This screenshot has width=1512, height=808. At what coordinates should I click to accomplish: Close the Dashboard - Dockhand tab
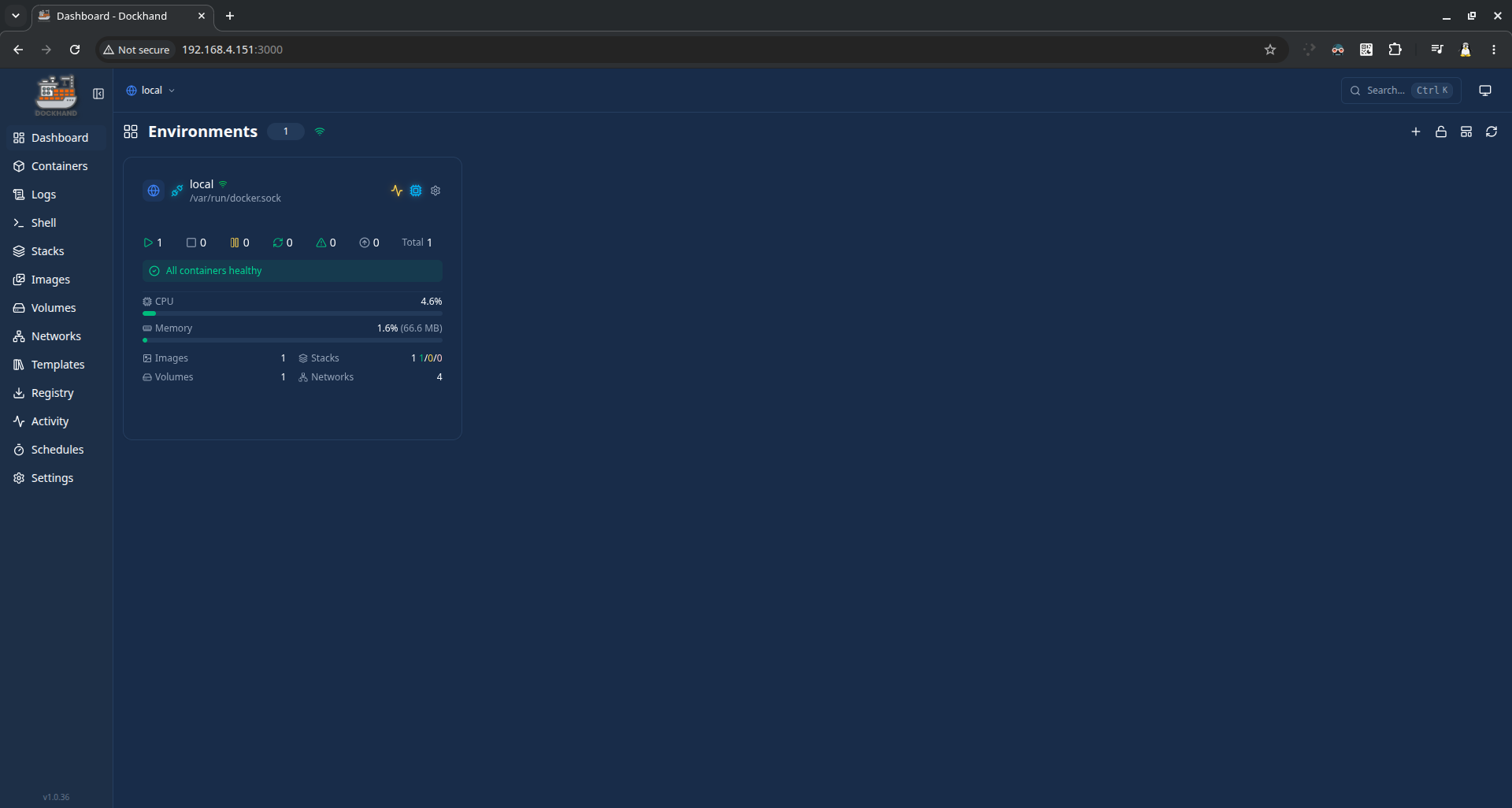point(202,16)
